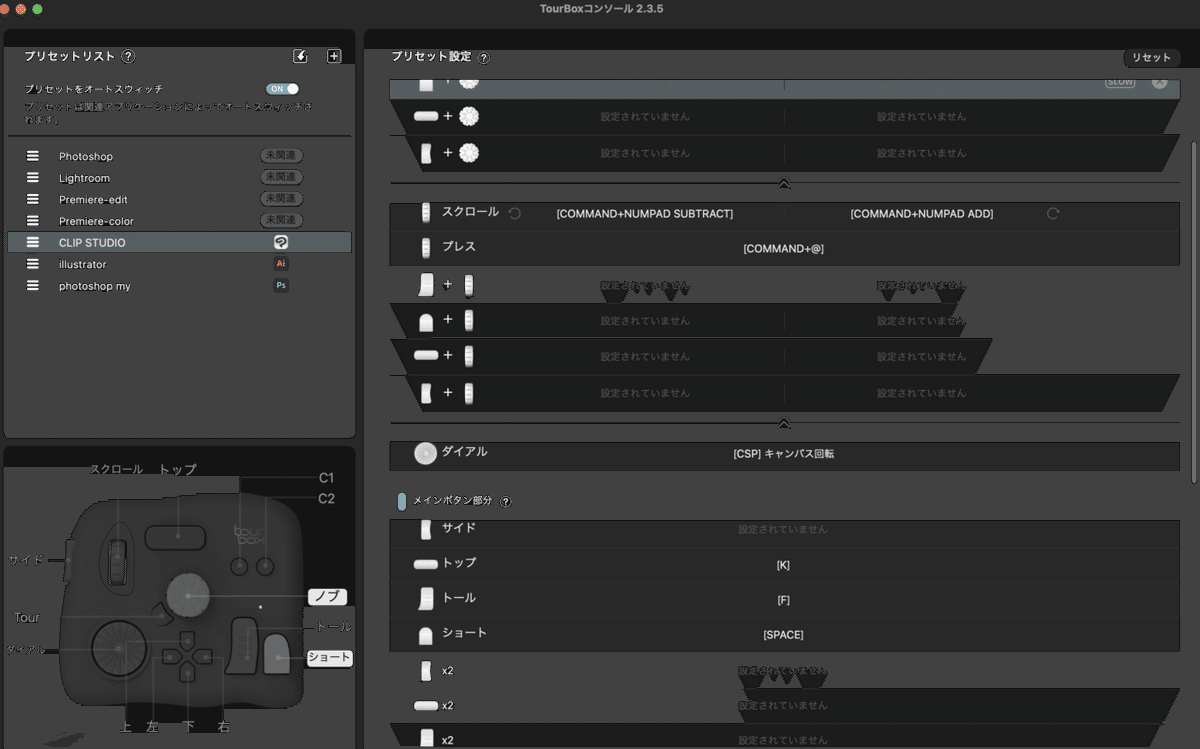Click the top button icon in トップ row
1200x749 pixels.
click(x=426, y=564)
